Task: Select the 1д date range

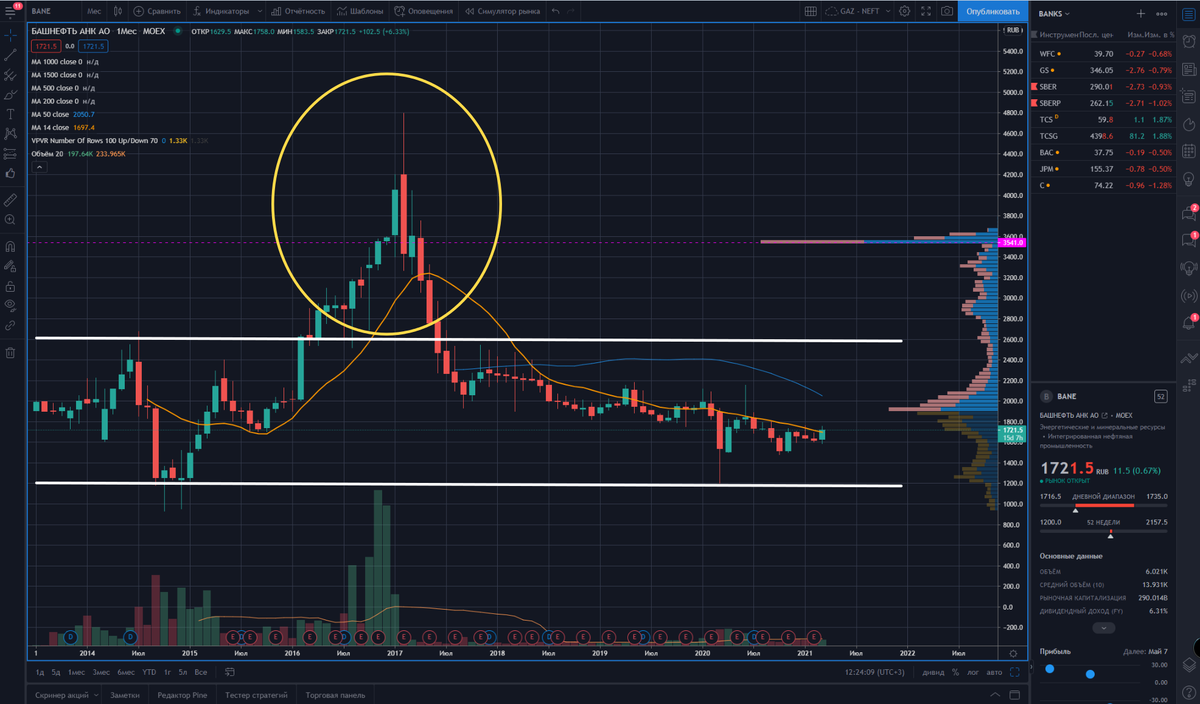Action: pyautogui.click(x=41, y=672)
